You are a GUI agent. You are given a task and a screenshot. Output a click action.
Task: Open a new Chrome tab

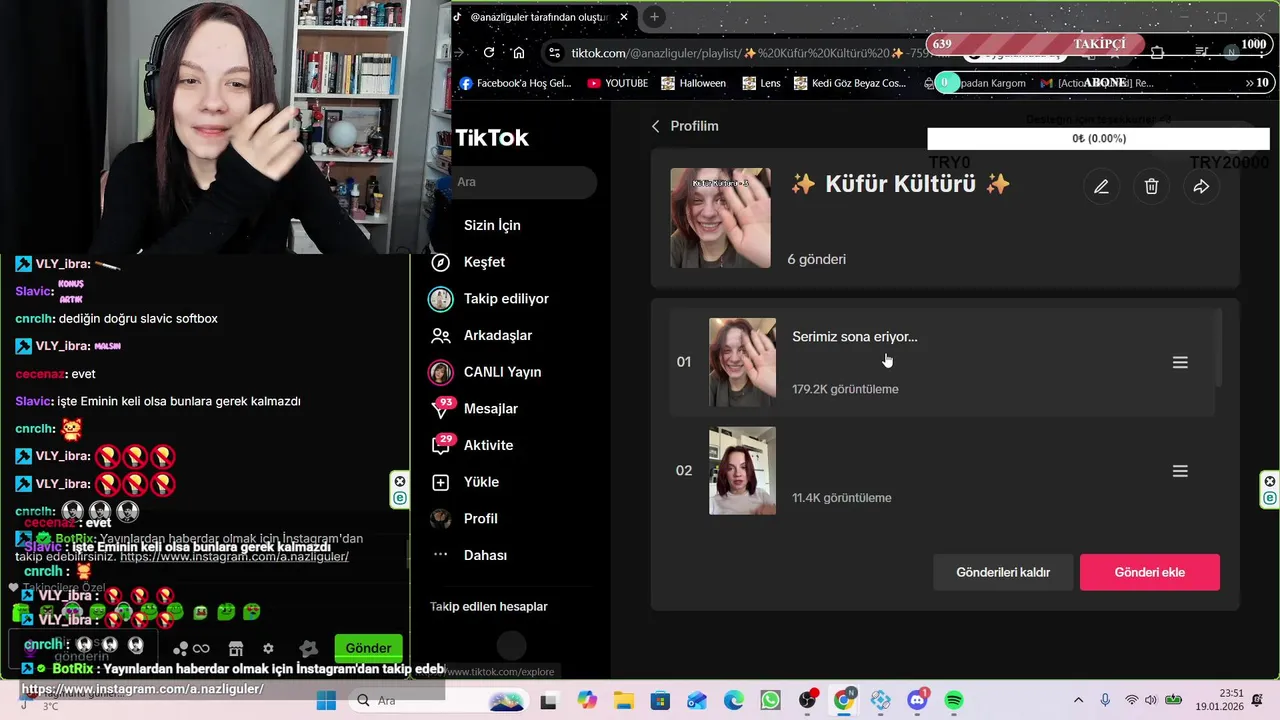[x=654, y=17]
